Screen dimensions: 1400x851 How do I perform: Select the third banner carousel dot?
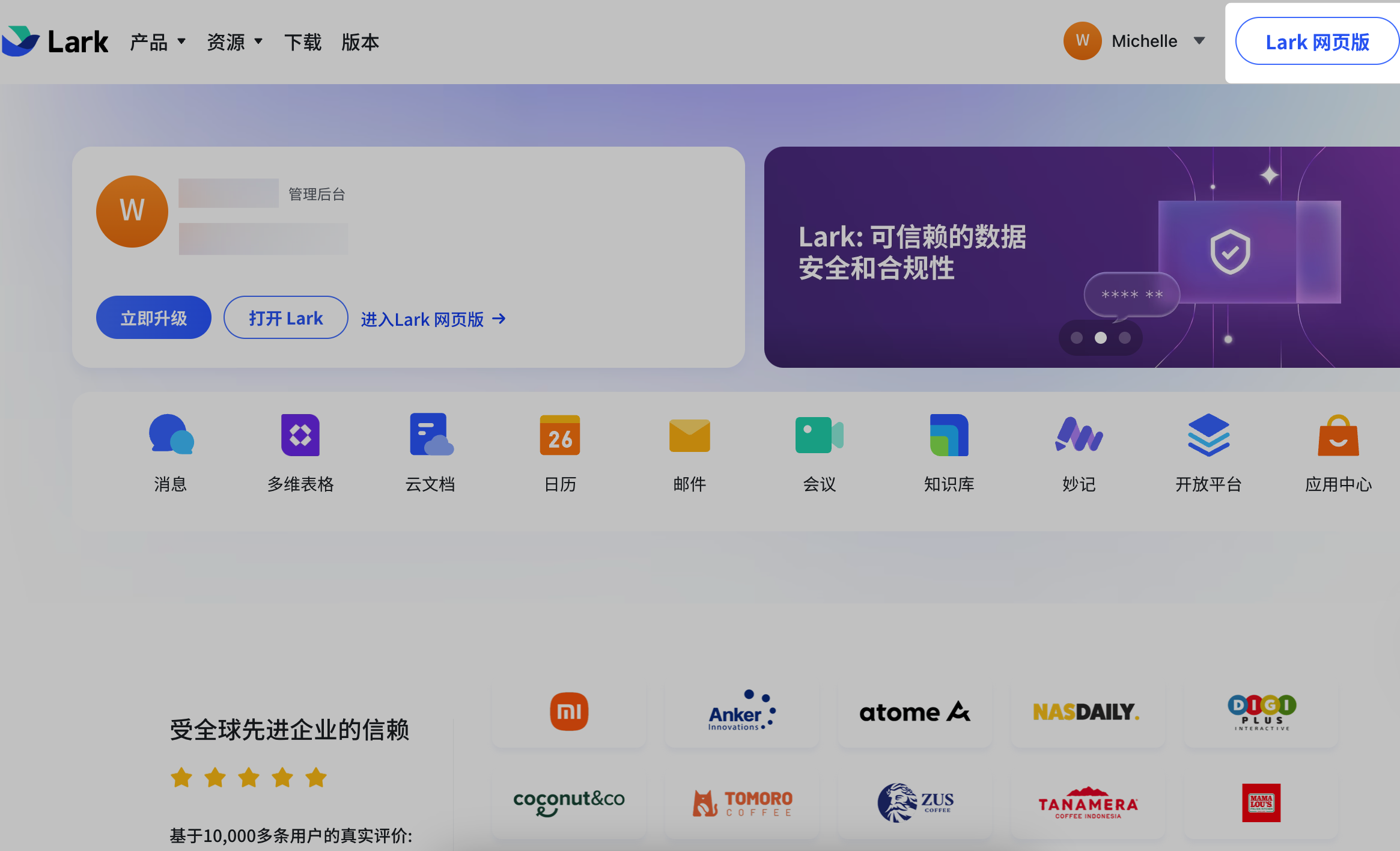[1125, 338]
